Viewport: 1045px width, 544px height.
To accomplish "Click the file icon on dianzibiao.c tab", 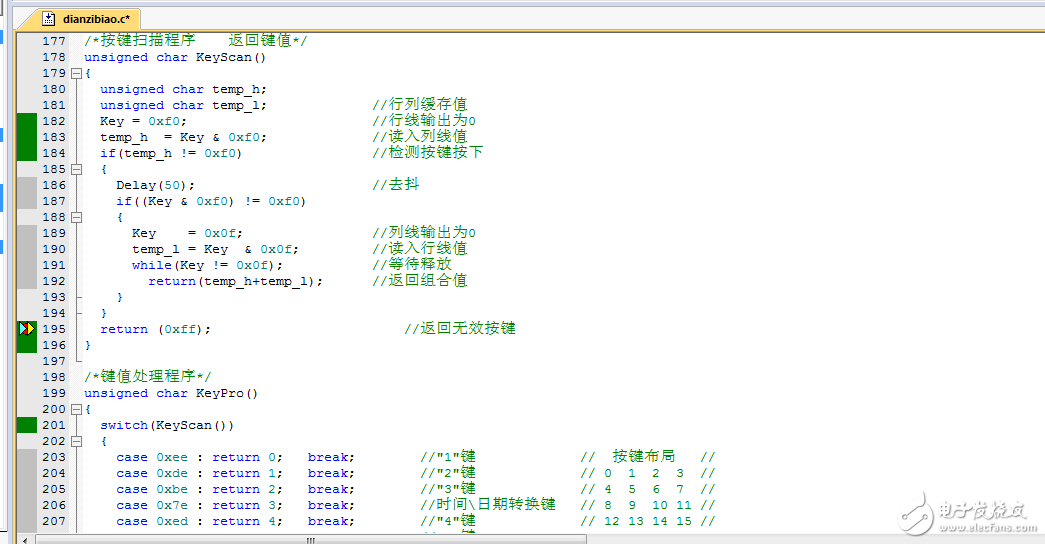I will tap(48, 19).
